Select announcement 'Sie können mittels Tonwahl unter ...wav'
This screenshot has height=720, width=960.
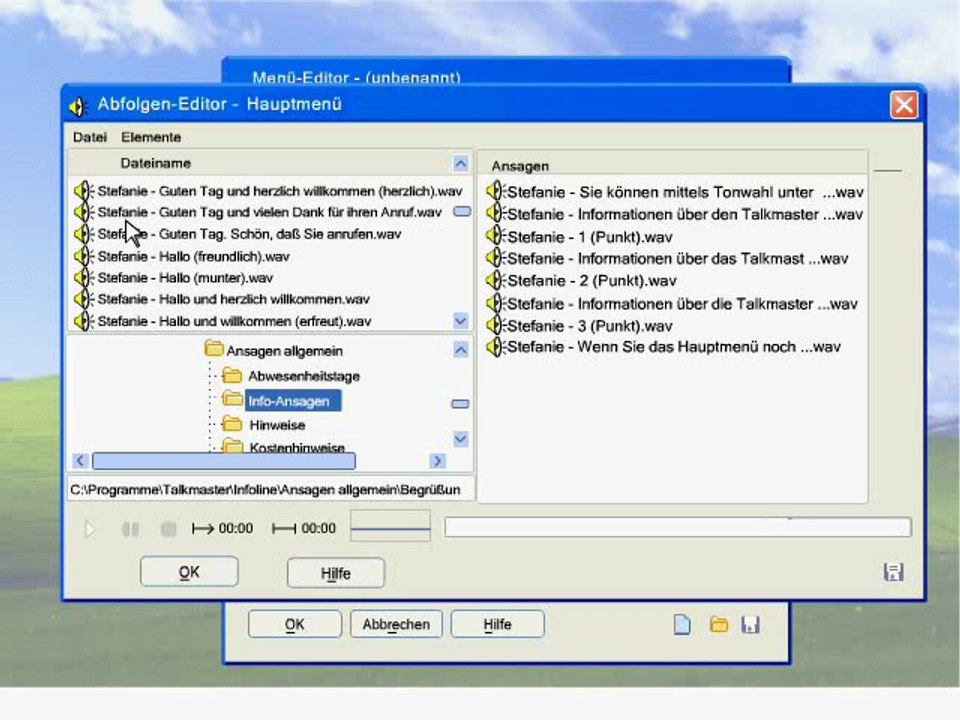(x=685, y=192)
